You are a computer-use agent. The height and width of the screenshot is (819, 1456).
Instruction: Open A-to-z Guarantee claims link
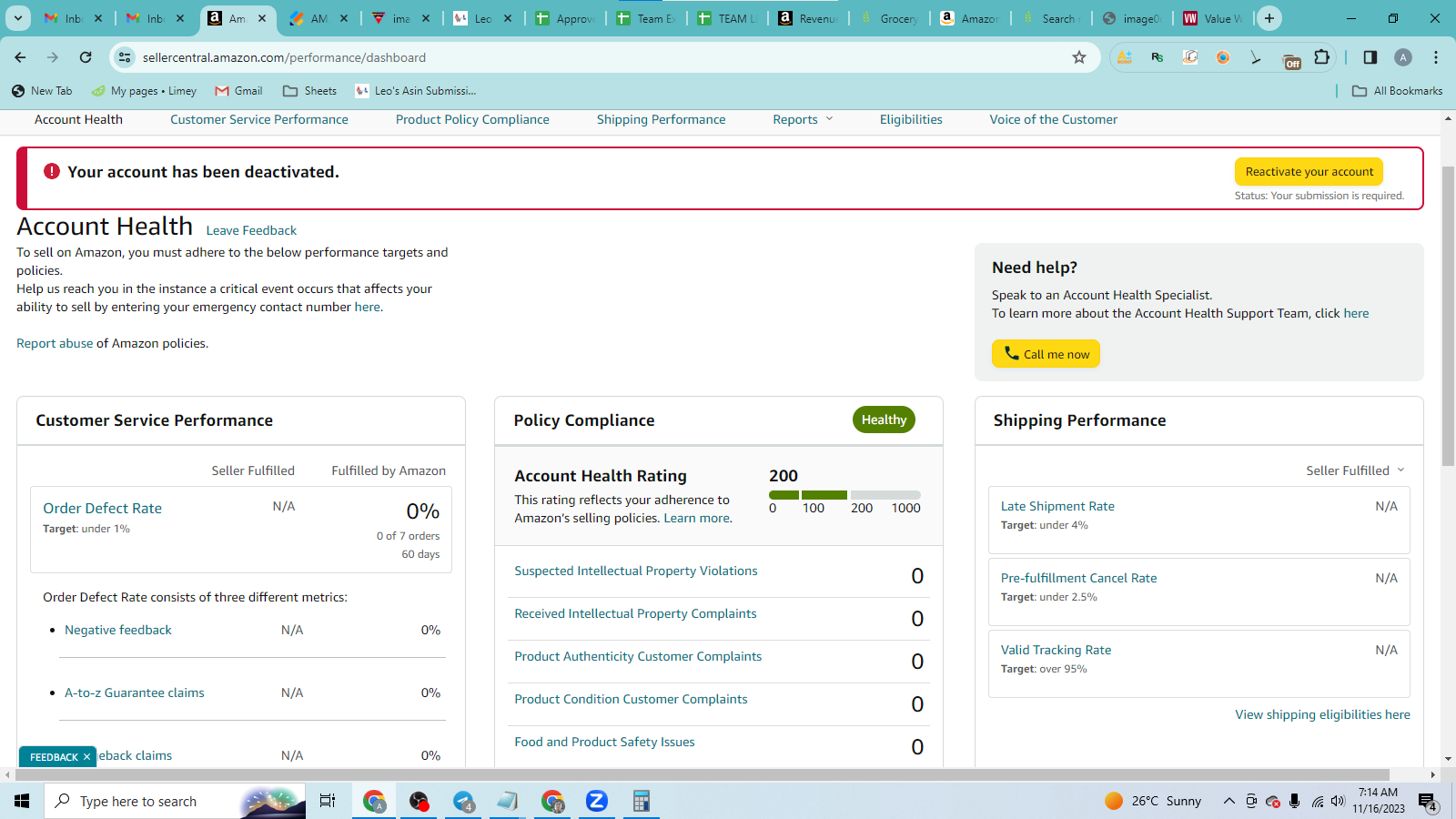click(135, 693)
